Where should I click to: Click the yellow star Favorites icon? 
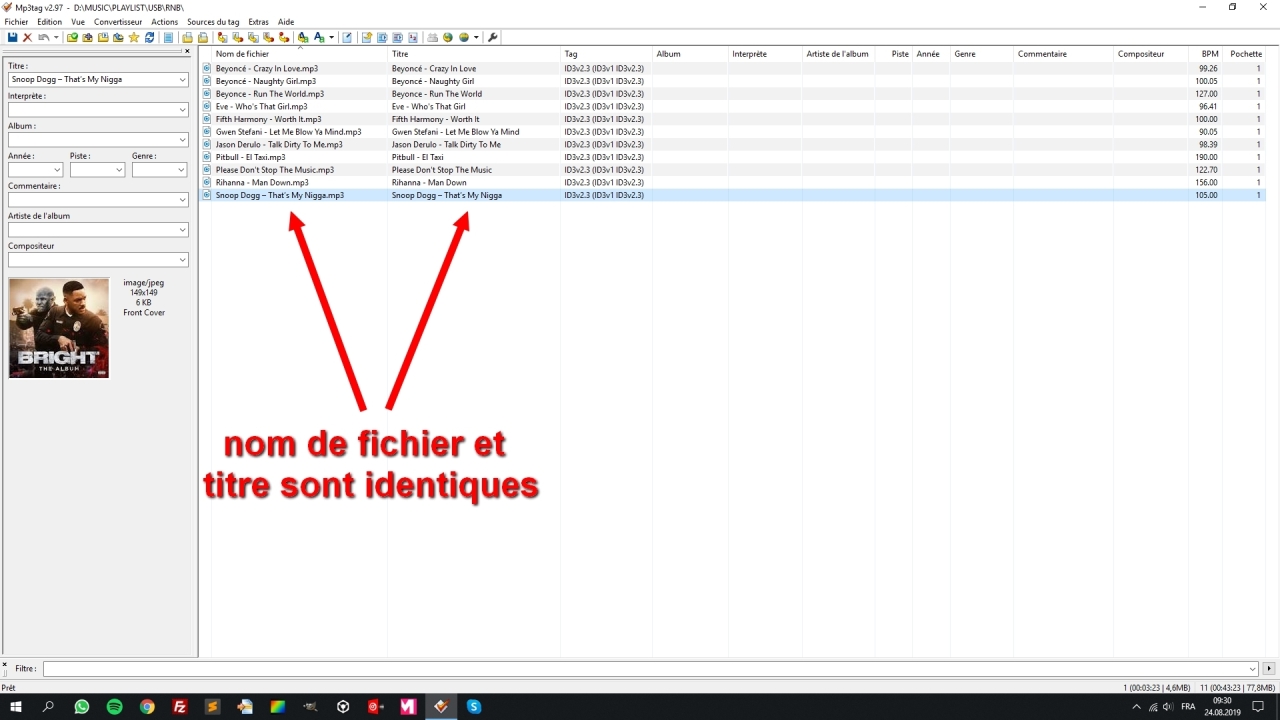click(134, 38)
